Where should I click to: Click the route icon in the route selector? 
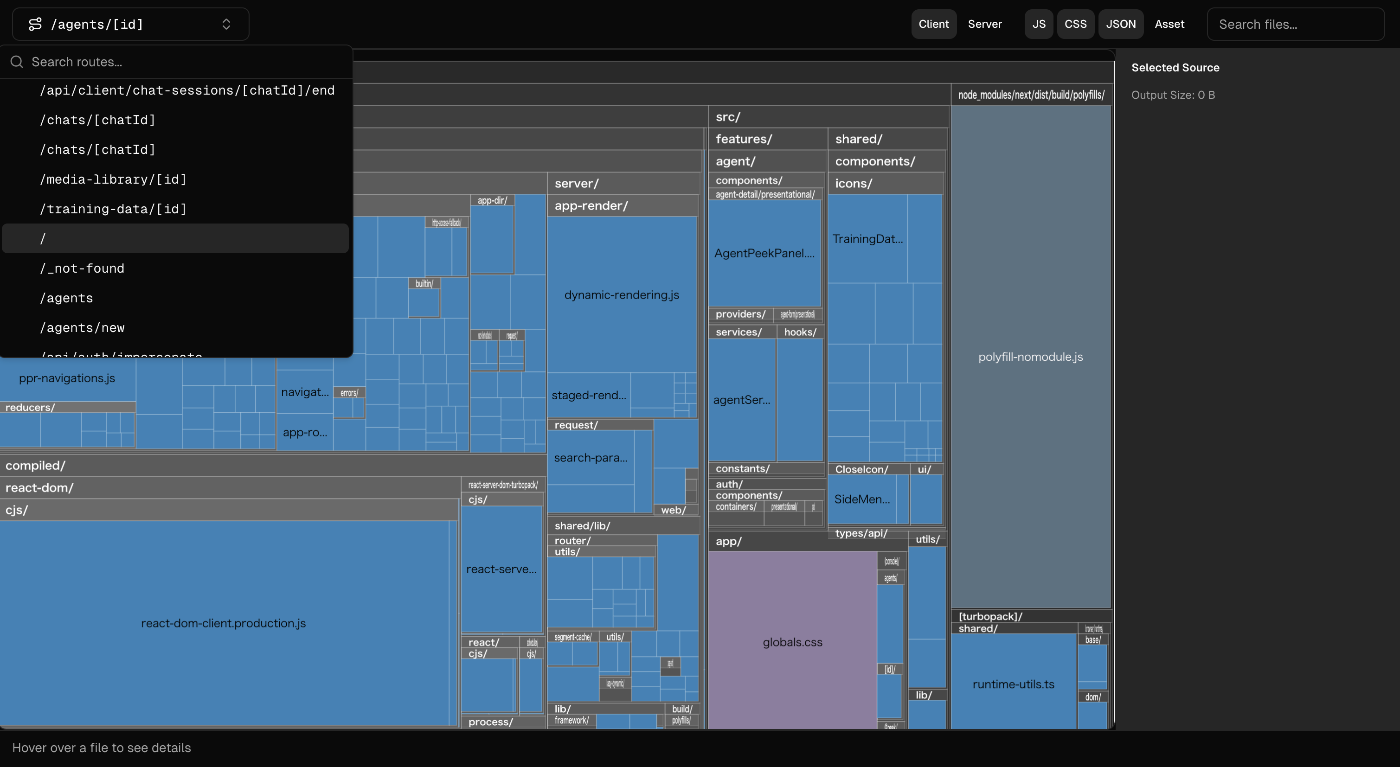(x=35, y=24)
